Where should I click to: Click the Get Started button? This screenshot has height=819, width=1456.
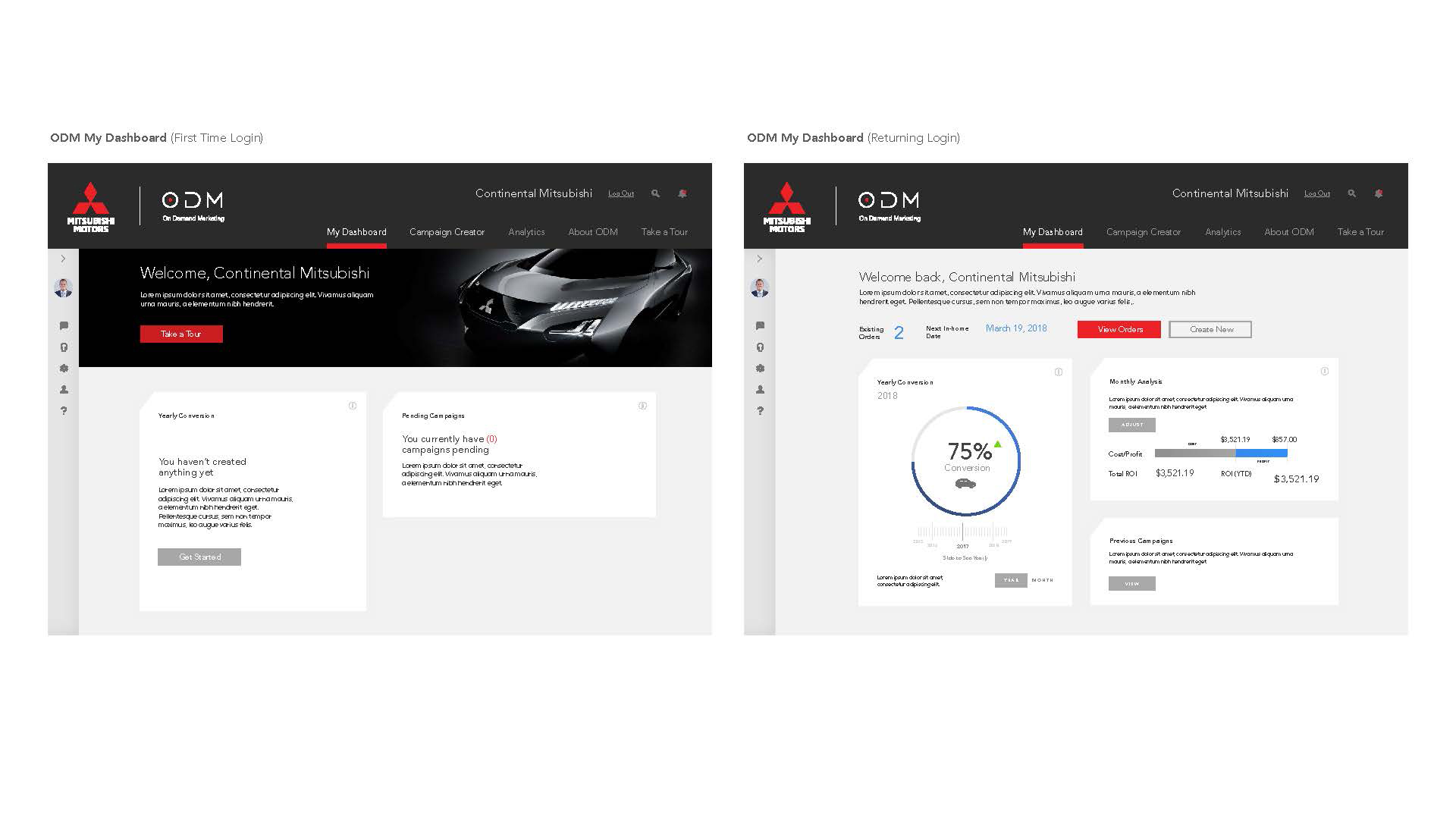199,557
